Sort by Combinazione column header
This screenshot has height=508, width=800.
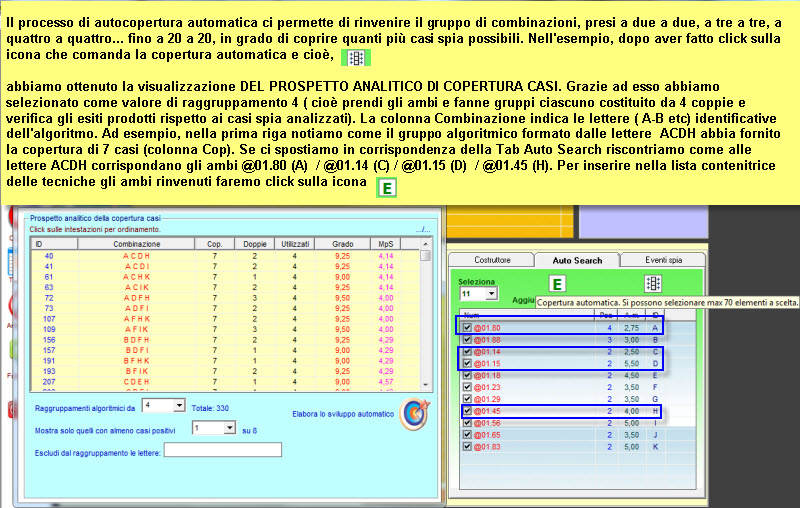(136, 244)
